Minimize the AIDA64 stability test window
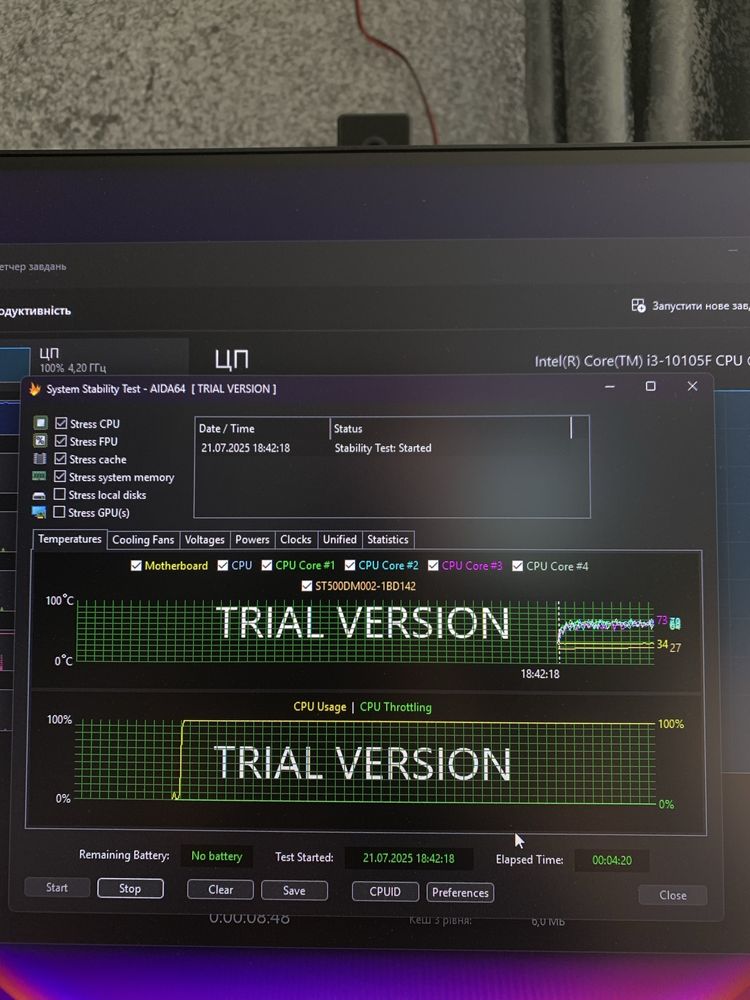 tap(610, 386)
